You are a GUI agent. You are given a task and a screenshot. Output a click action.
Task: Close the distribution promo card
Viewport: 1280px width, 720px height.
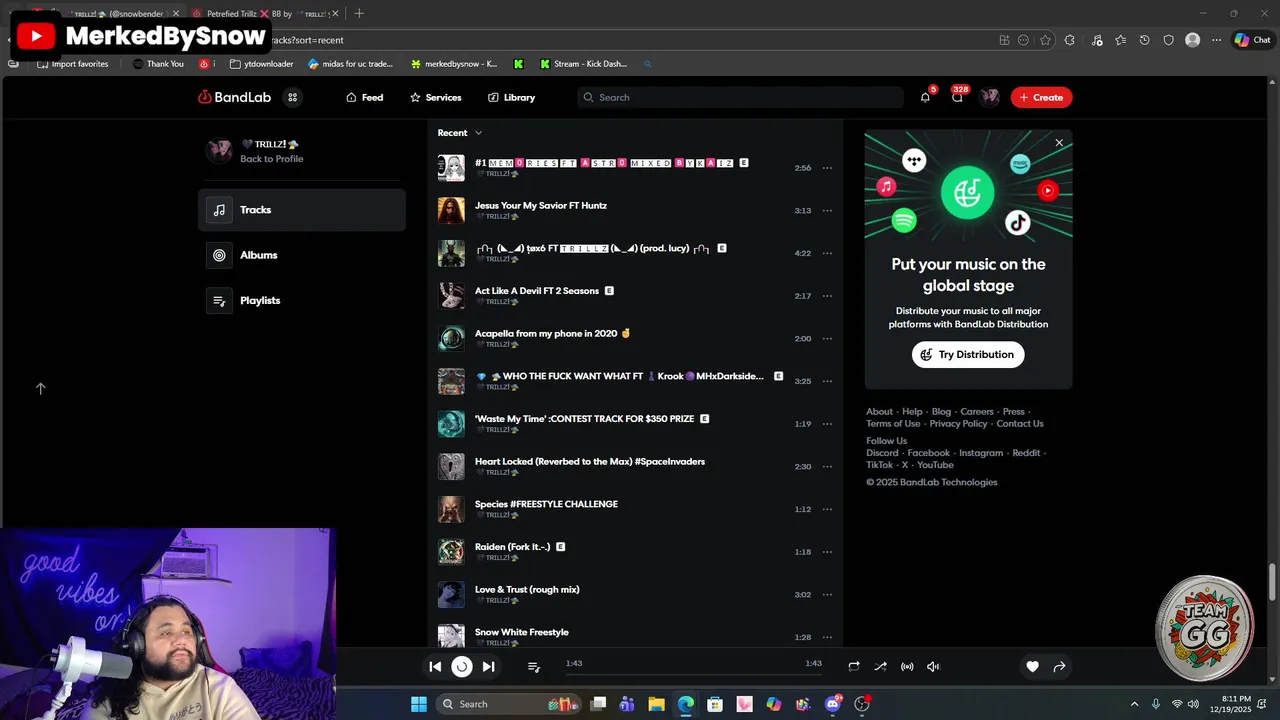(x=1059, y=143)
